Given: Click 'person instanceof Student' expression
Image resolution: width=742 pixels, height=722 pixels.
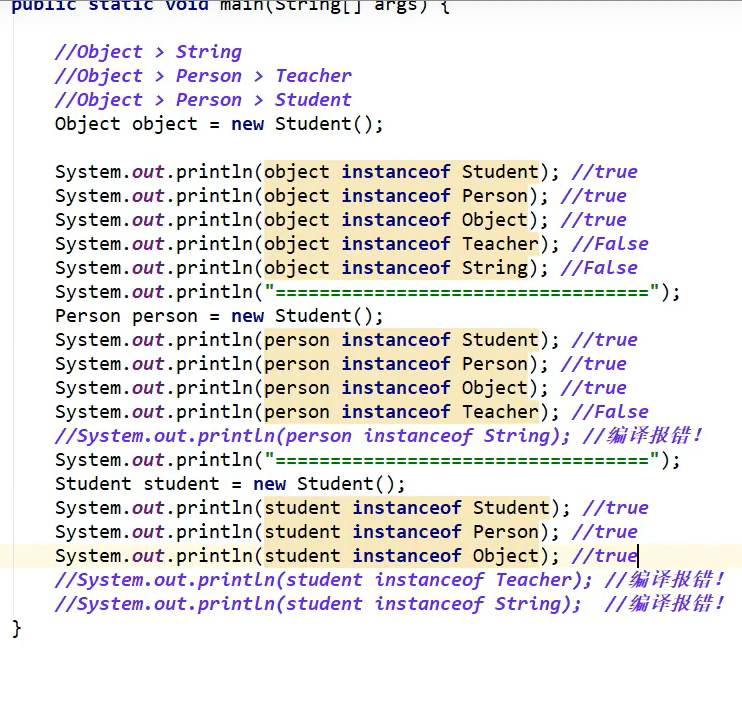Looking at the screenshot, I should (401, 340).
